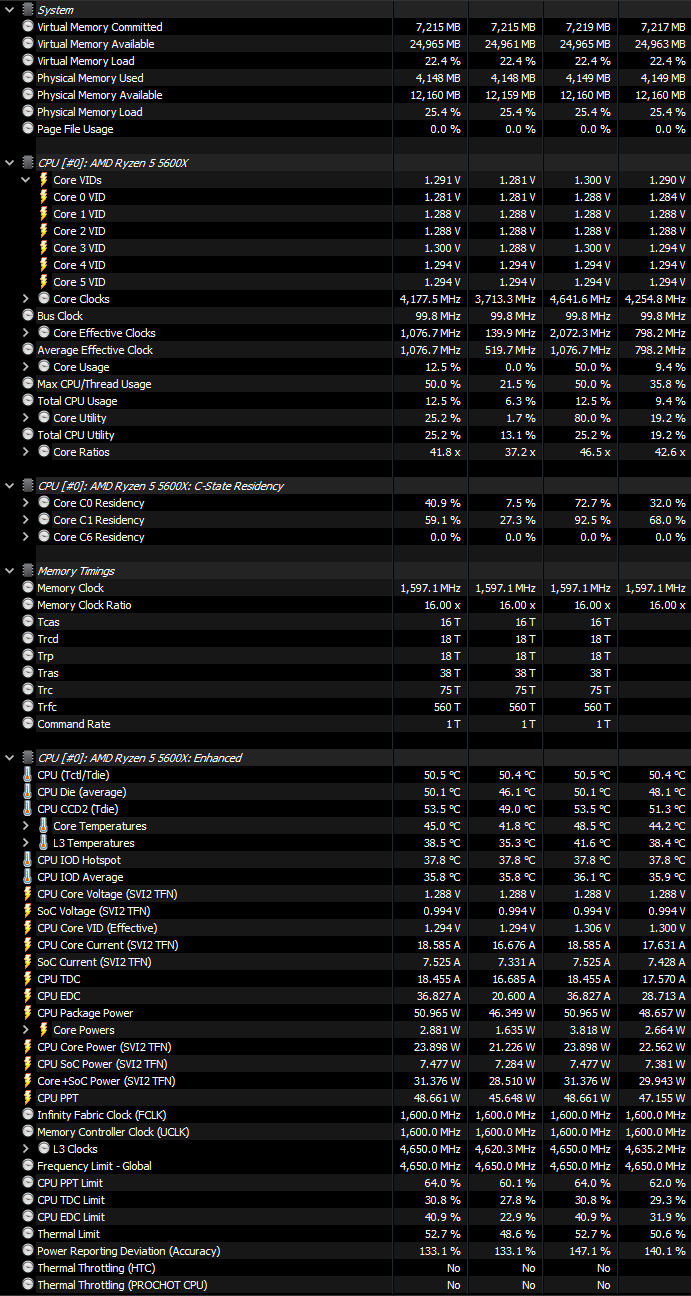Viewport: 691px width, 1296px height.
Task: Click the Memory Clock sensor icon
Action: 28,588
